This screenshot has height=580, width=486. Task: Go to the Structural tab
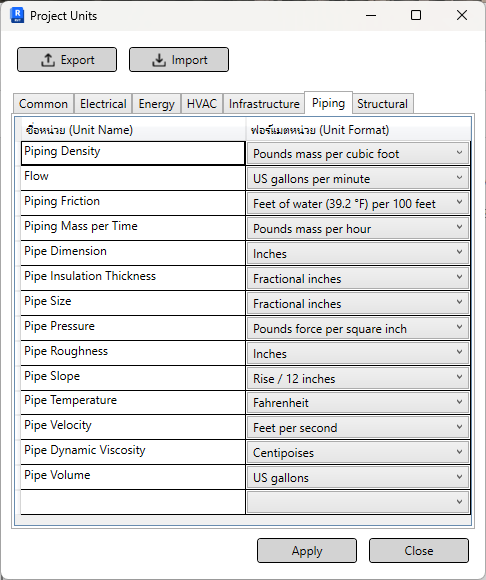tap(382, 104)
